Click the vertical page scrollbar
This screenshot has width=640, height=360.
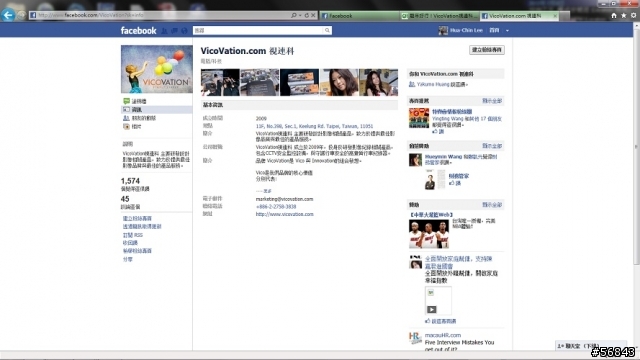coord(636,147)
